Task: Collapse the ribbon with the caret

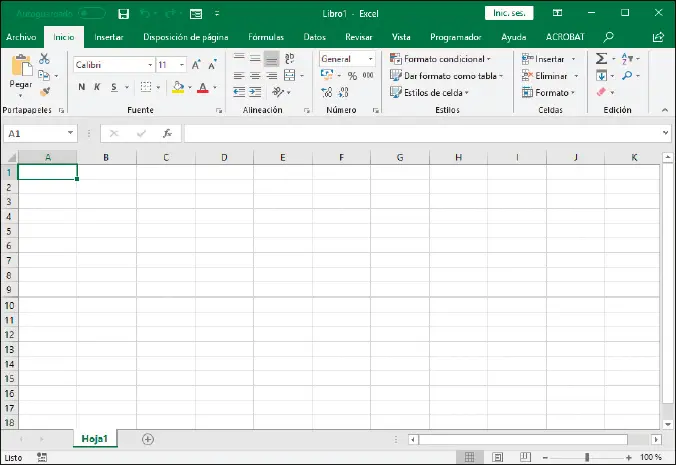Action: pos(665,110)
